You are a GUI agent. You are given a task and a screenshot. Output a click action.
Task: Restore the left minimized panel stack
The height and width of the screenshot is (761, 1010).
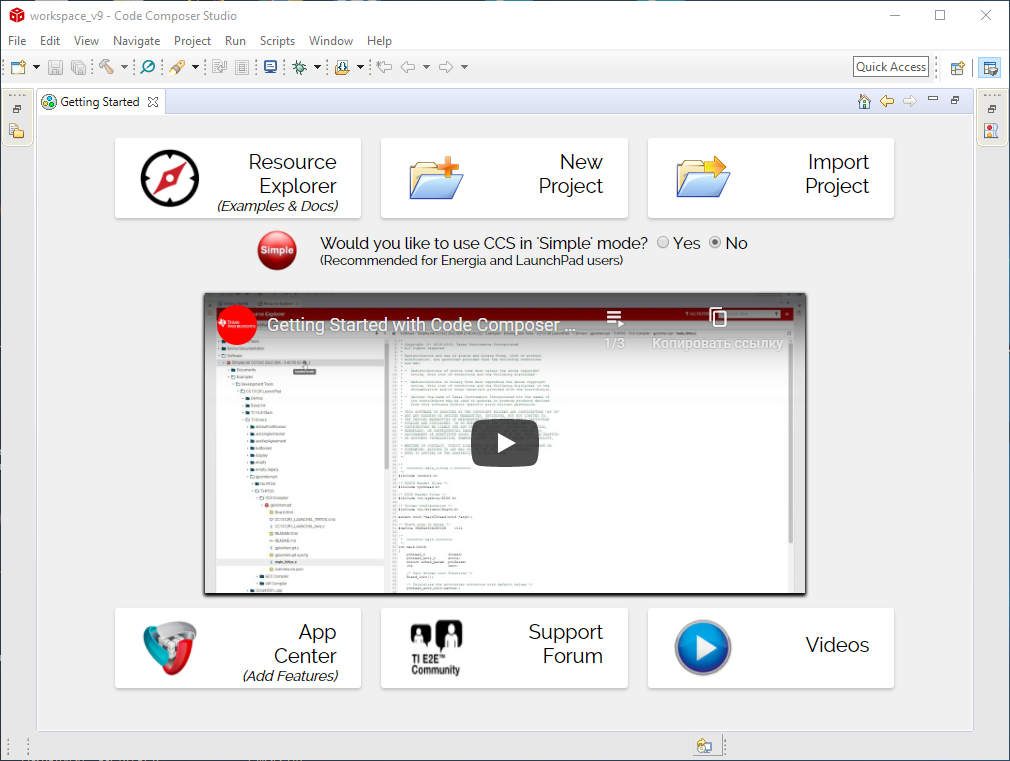17,109
